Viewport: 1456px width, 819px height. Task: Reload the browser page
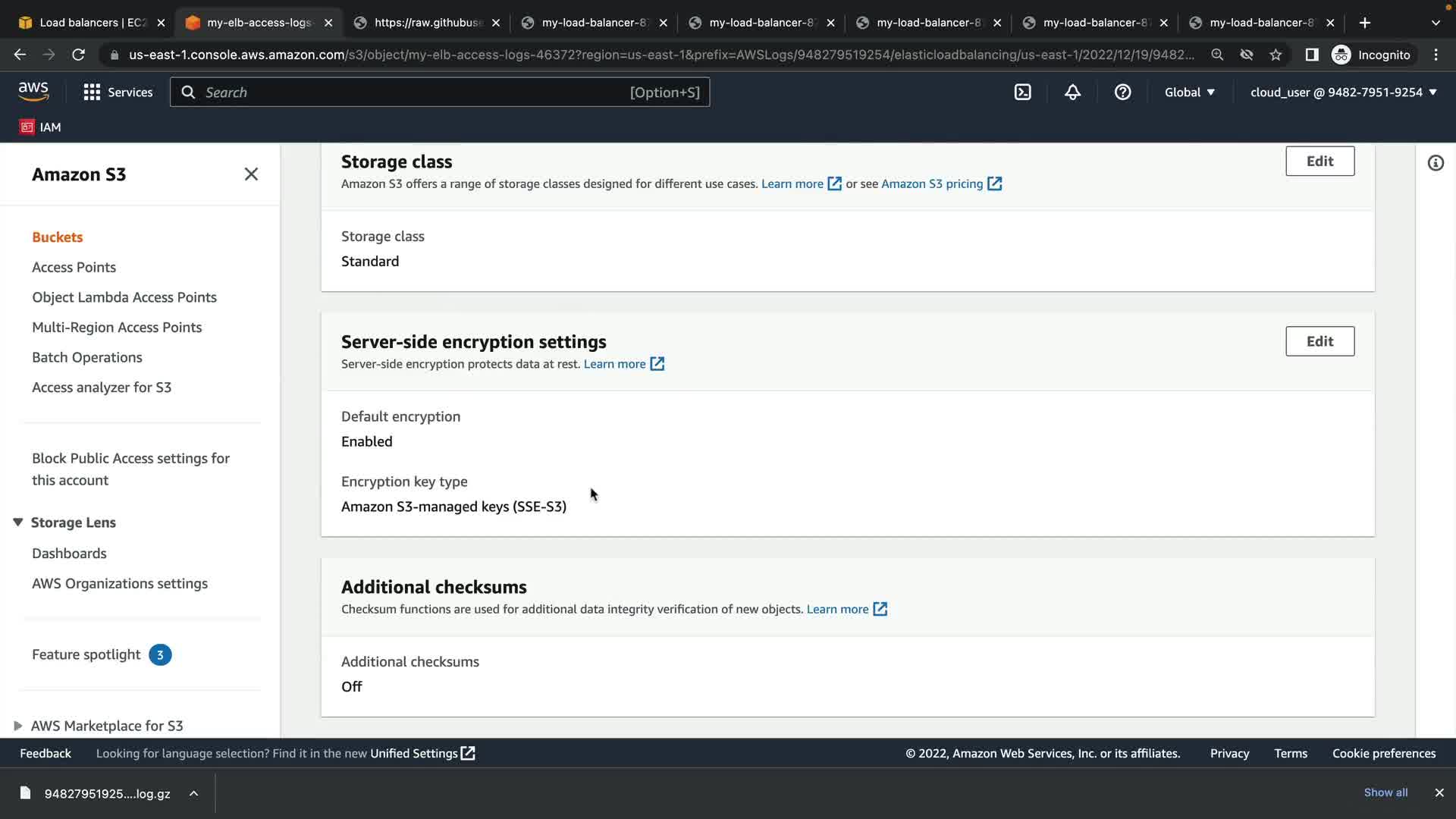78,55
